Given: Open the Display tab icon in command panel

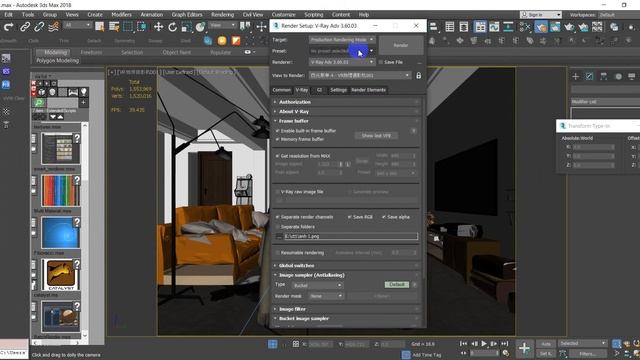Looking at the screenshot, I should tap(632, 76).
